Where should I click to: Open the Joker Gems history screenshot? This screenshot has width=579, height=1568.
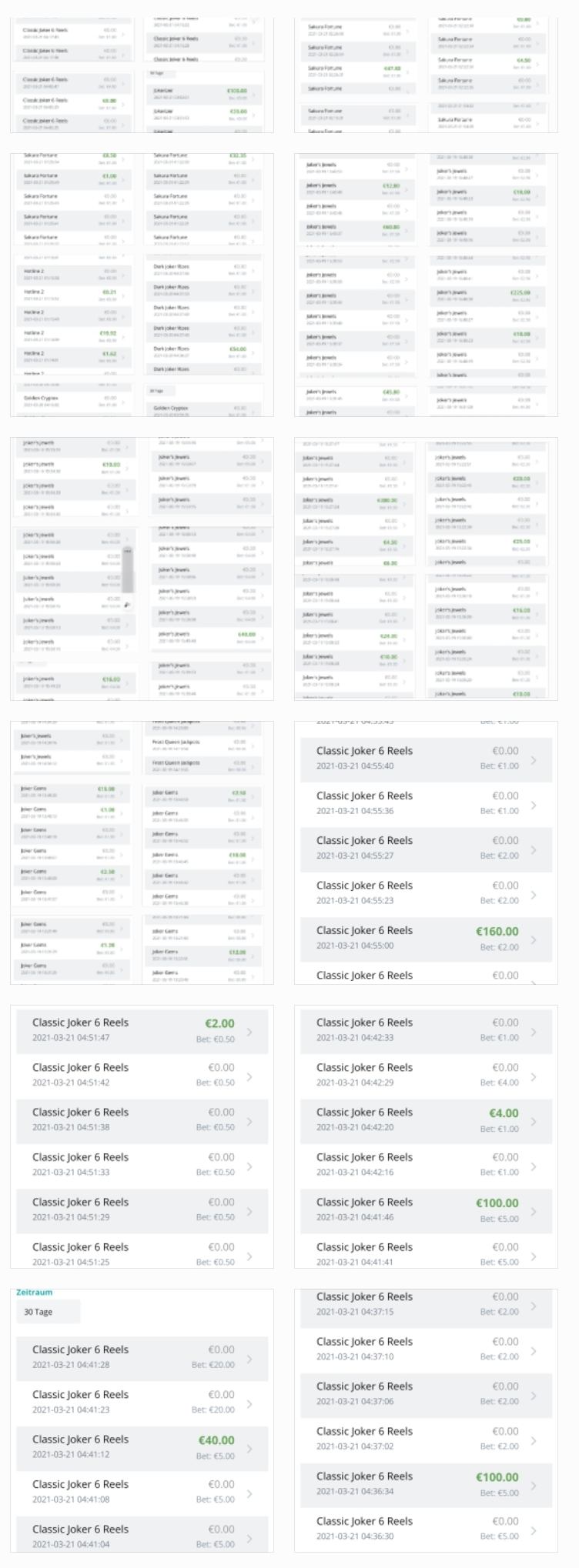[x=142, y=852]
